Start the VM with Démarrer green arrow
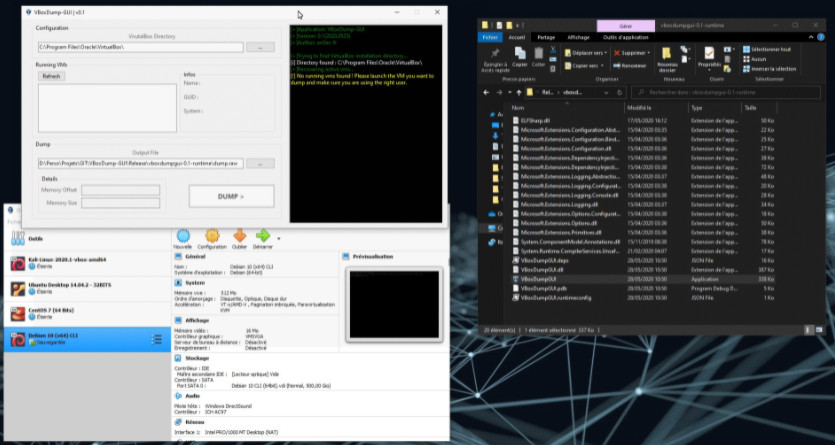This screenshot has height=445, width=835. point(263,236)
